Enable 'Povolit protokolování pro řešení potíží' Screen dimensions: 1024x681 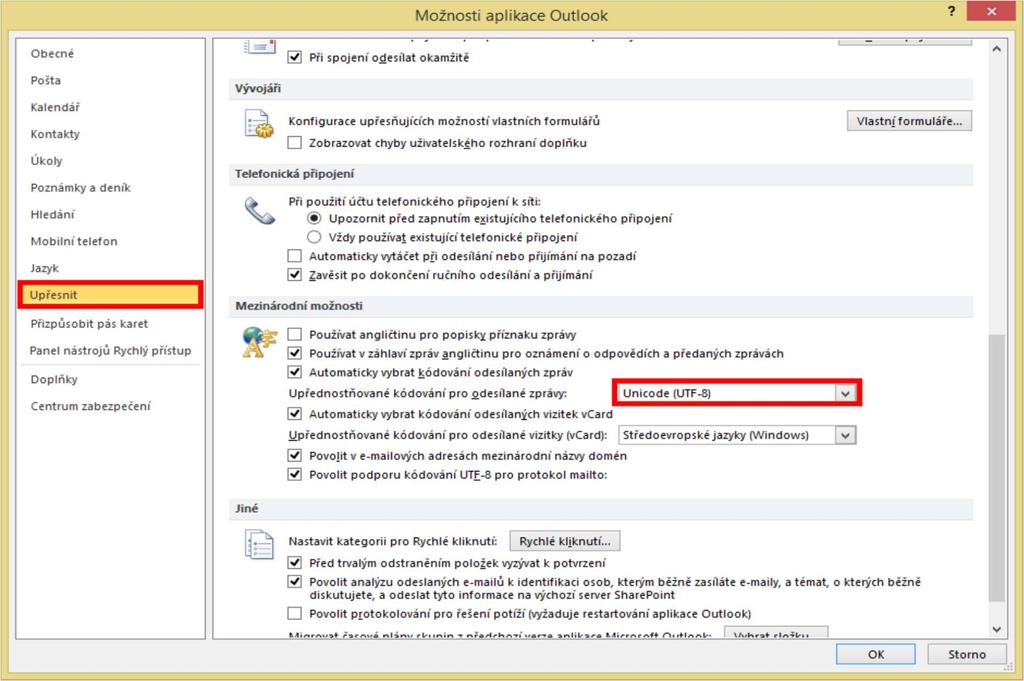coord(295,614)
